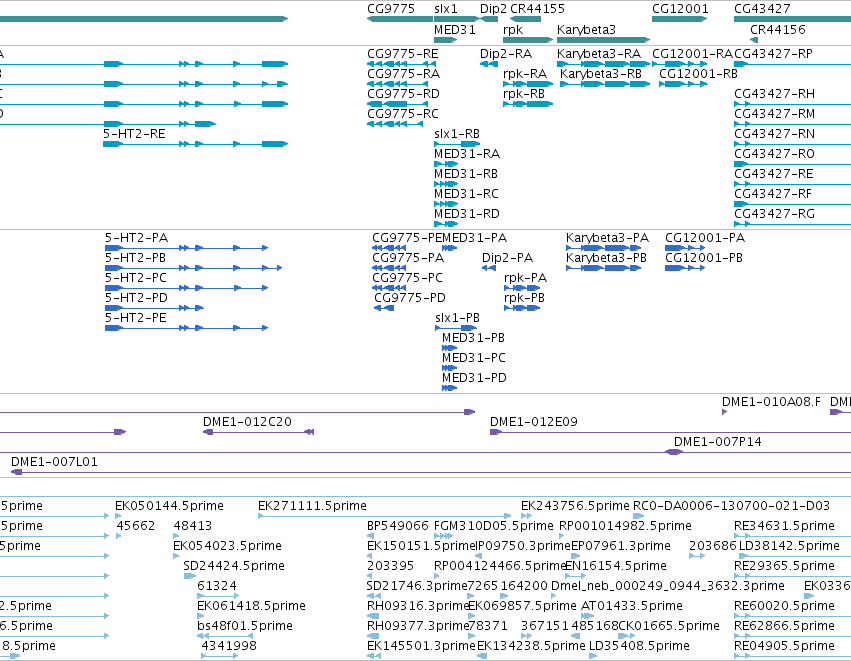Screen dimensions: 851x661
Task: Select the CR44156 gene label
Action: [777, 29]
